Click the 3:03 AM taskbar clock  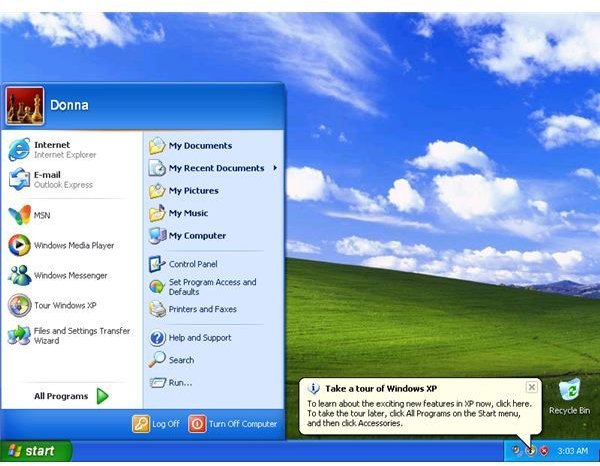coord(572,451)
